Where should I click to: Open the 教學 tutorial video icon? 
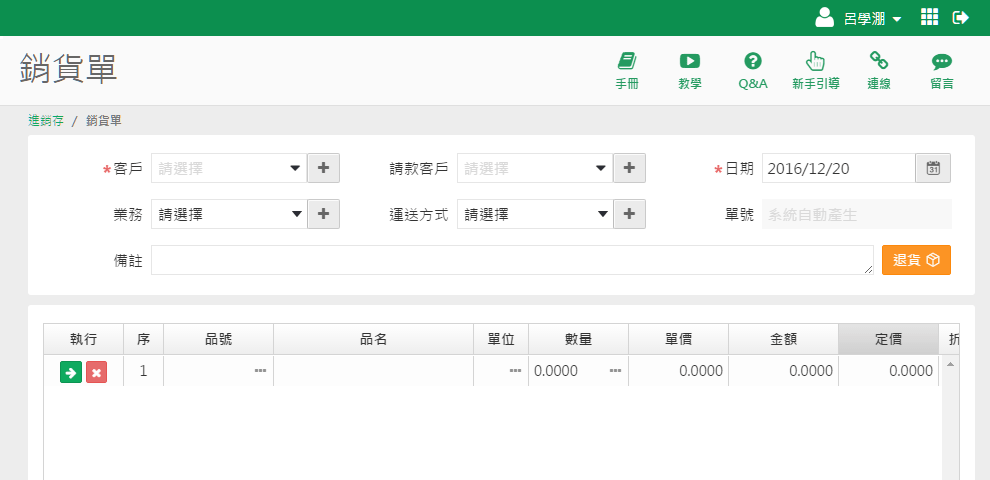tap(689, 70)
